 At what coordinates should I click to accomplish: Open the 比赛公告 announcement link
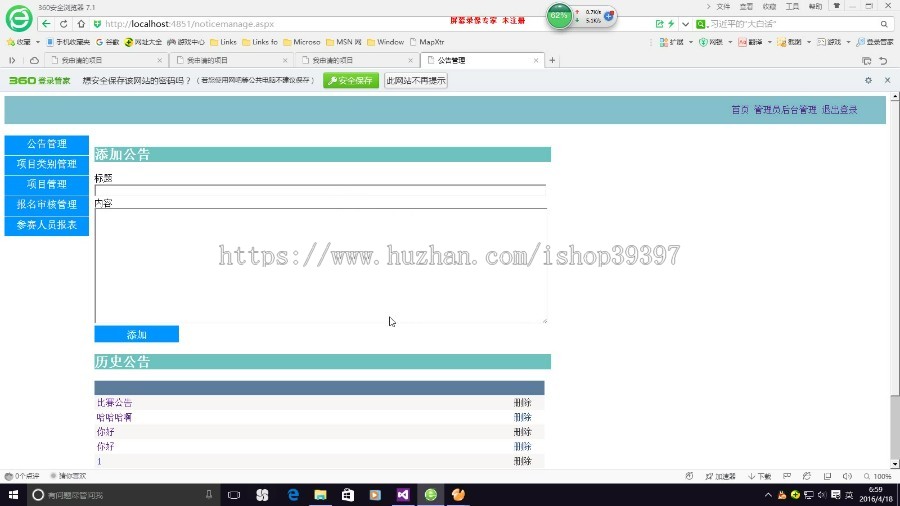[114, 403]
